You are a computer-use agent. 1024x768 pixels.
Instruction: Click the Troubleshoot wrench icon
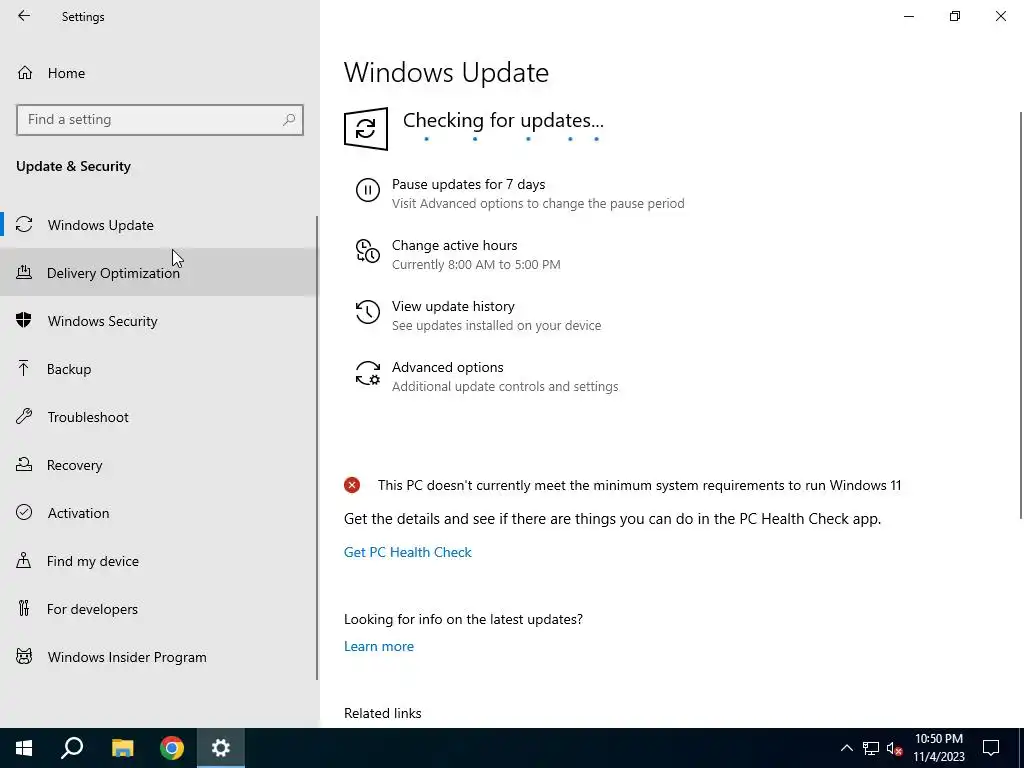[24, 416]
